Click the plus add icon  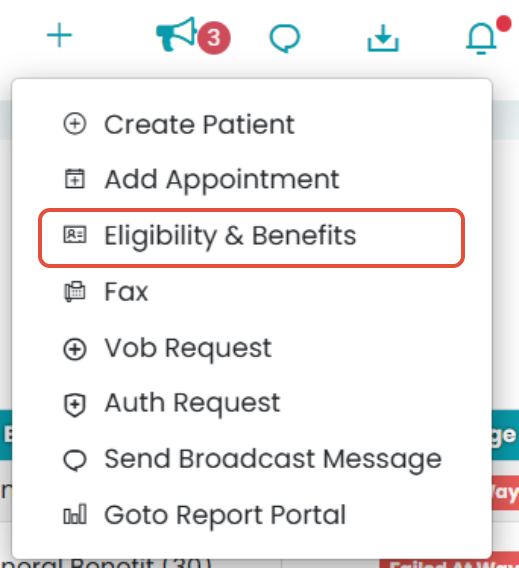tap(59, 35)
